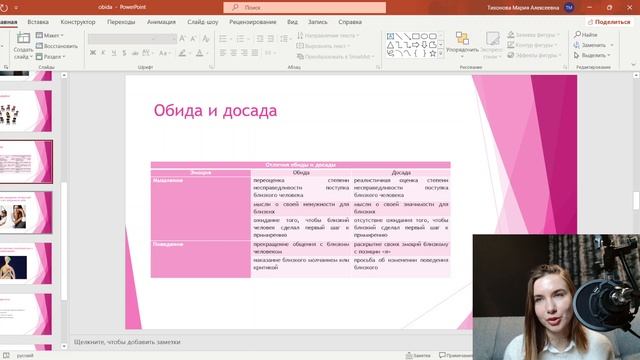Open the Запись tab
640x360 pixels.
point(318,22)
